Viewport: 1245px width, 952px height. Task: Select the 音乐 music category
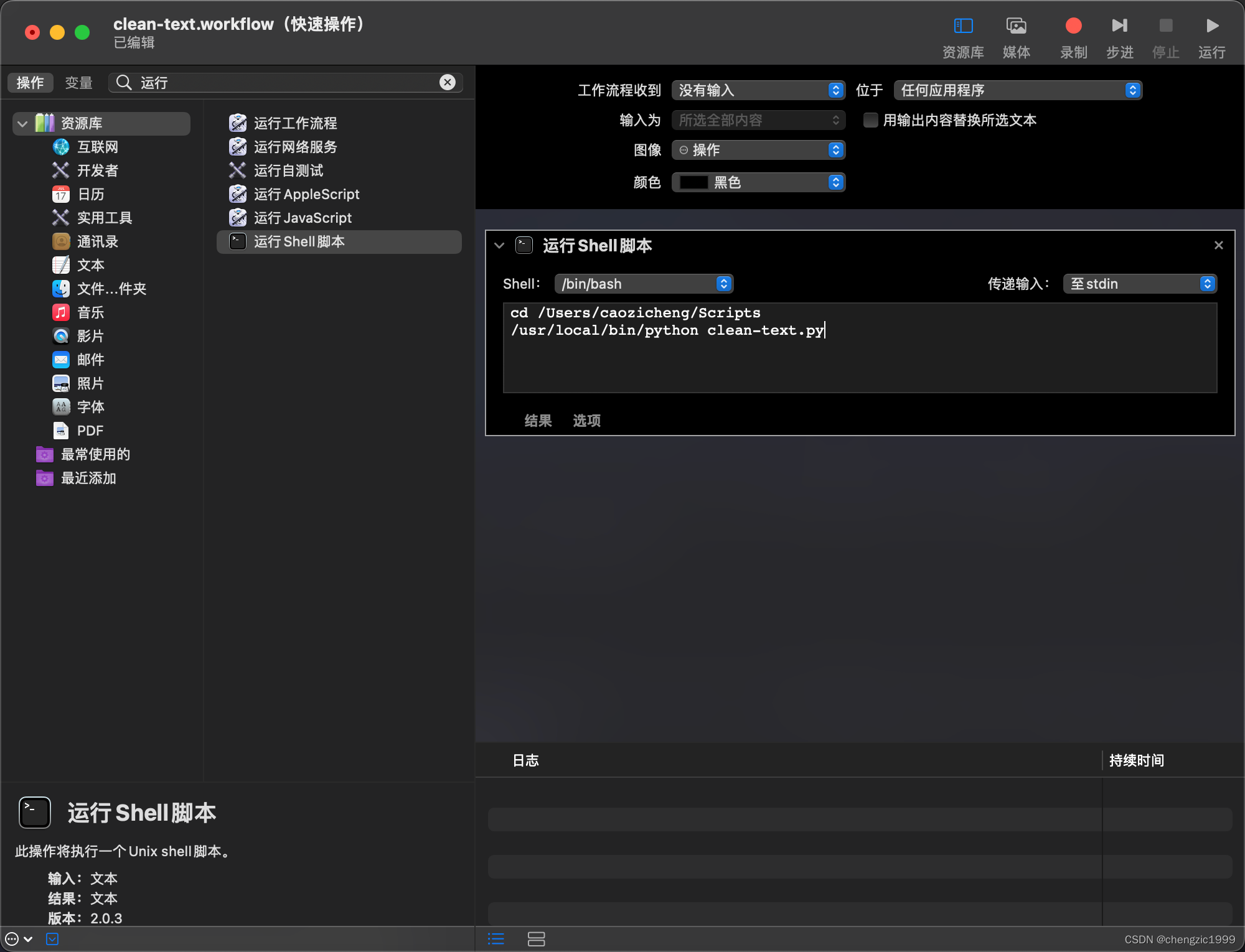pyautogui.click(x=78, y=312)
